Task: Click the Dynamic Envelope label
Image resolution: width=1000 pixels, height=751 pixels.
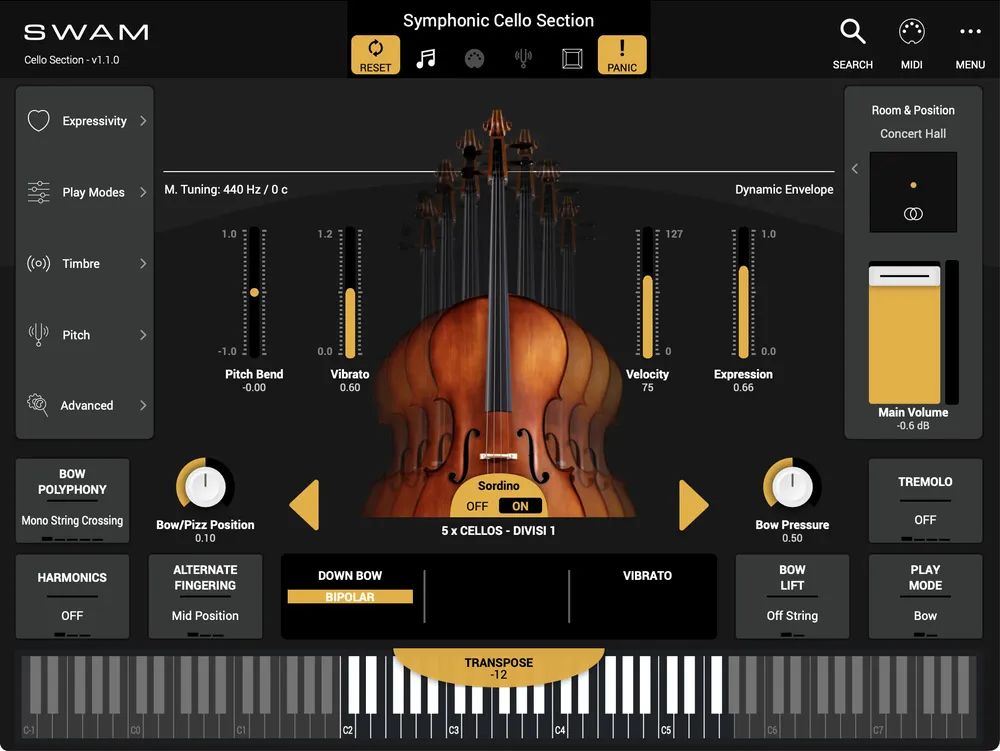Action: coord(784,189)
